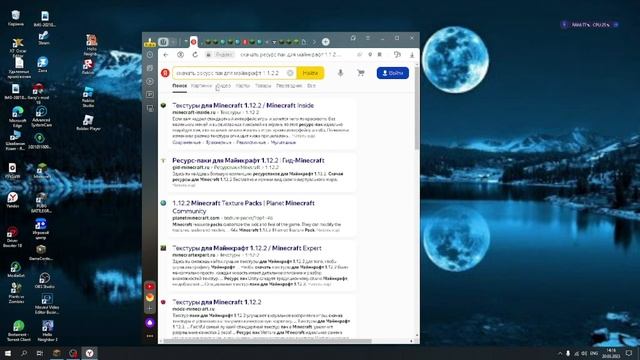
Task: Open the shopping cart icon
Action: [361, 73]
